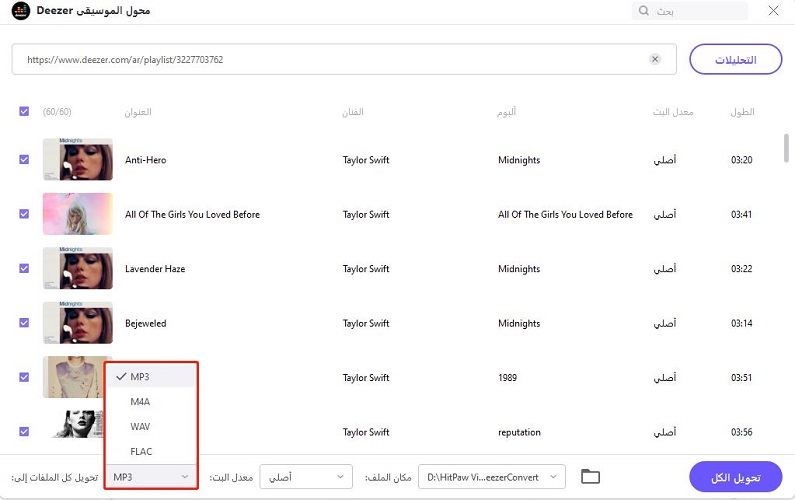This screenshot has width=795, height=500.
Task: Click the 03:41 duration value
Action: coord(741,215)
